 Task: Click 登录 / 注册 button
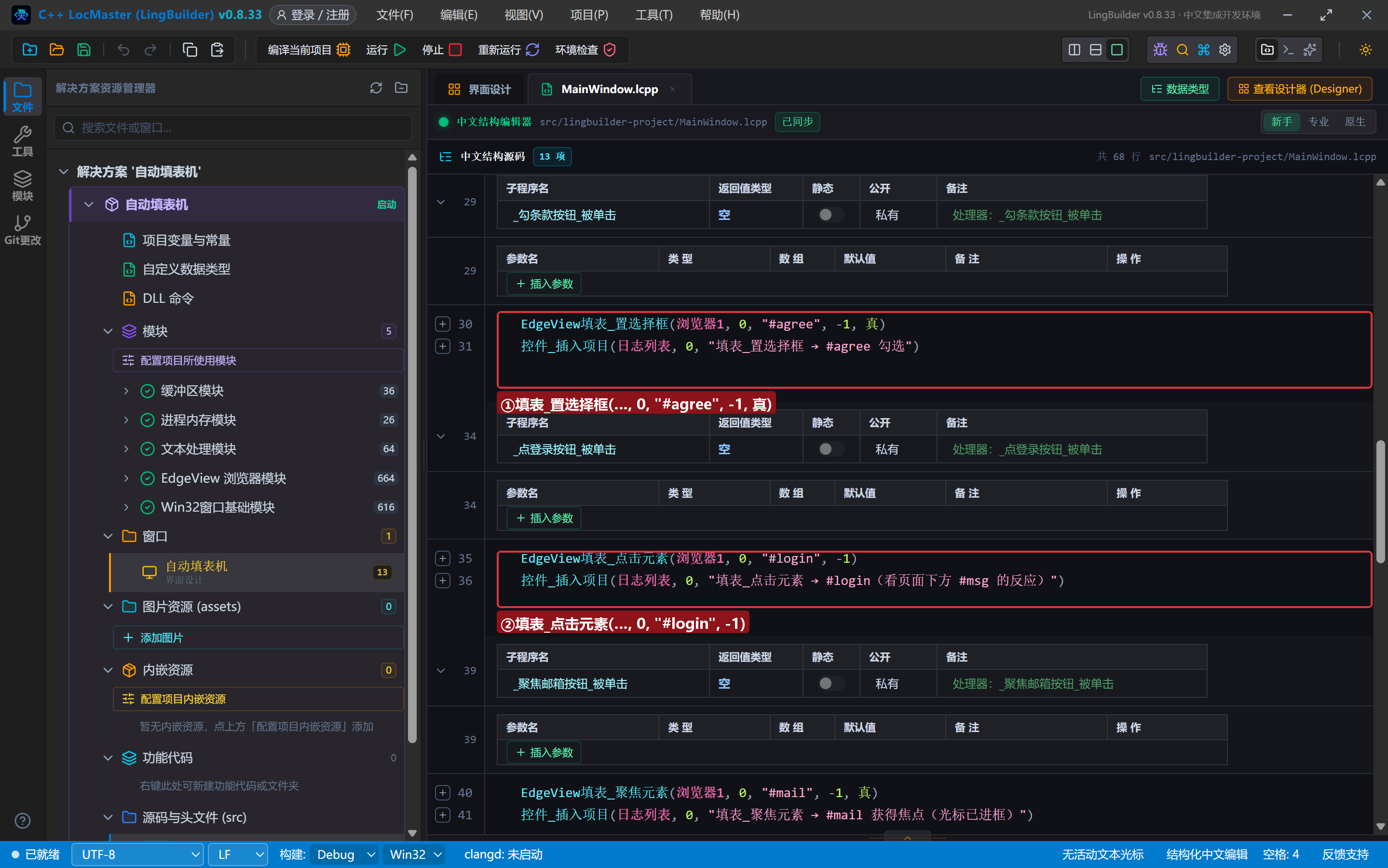pyautogui.click(x=313, y=15)
